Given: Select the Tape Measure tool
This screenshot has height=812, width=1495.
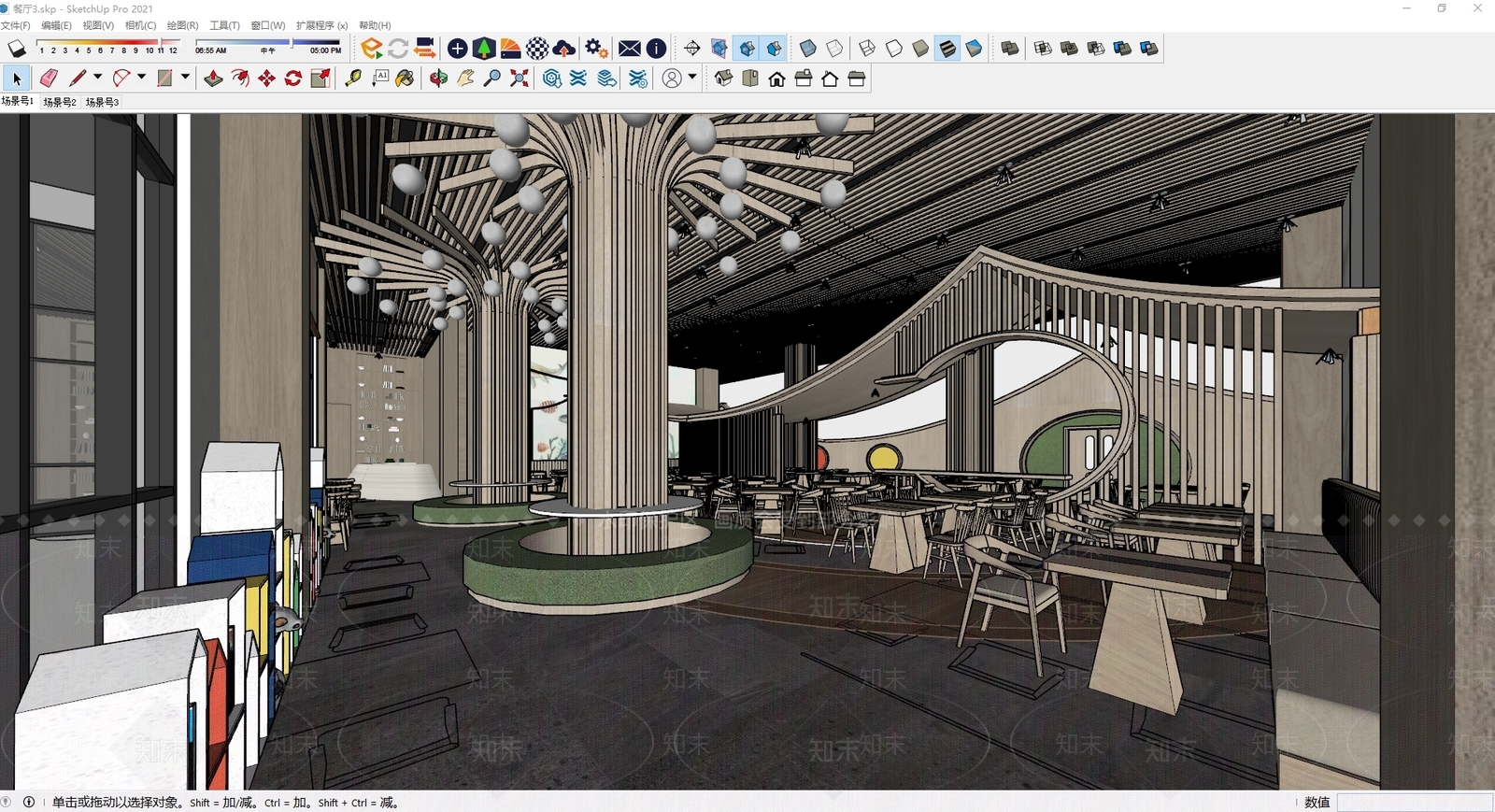Looking at the screenshot, I should pyautogui.click(x=353, y=78).
